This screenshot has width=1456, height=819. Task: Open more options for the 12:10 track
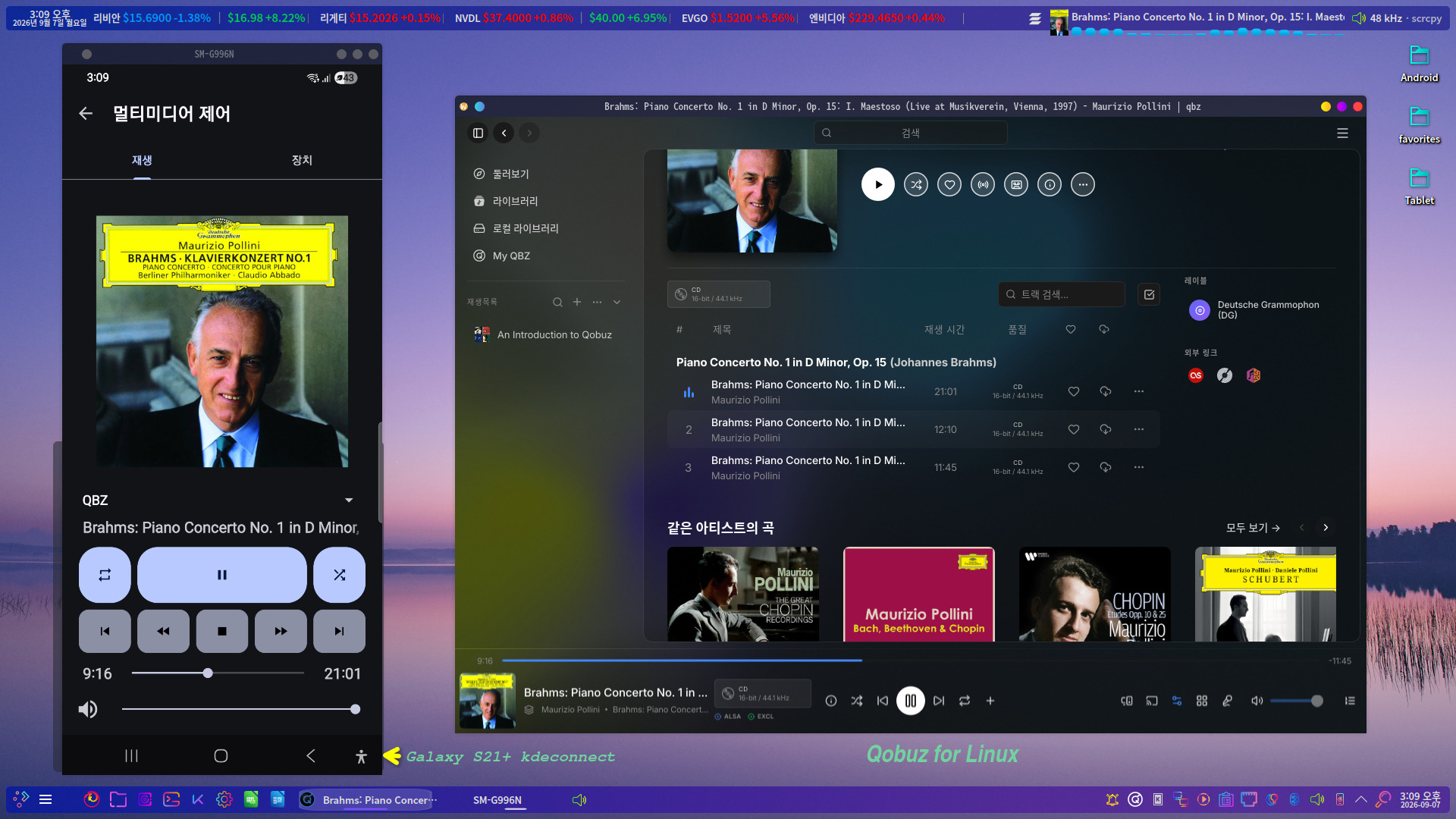(x=1139, y=429)
